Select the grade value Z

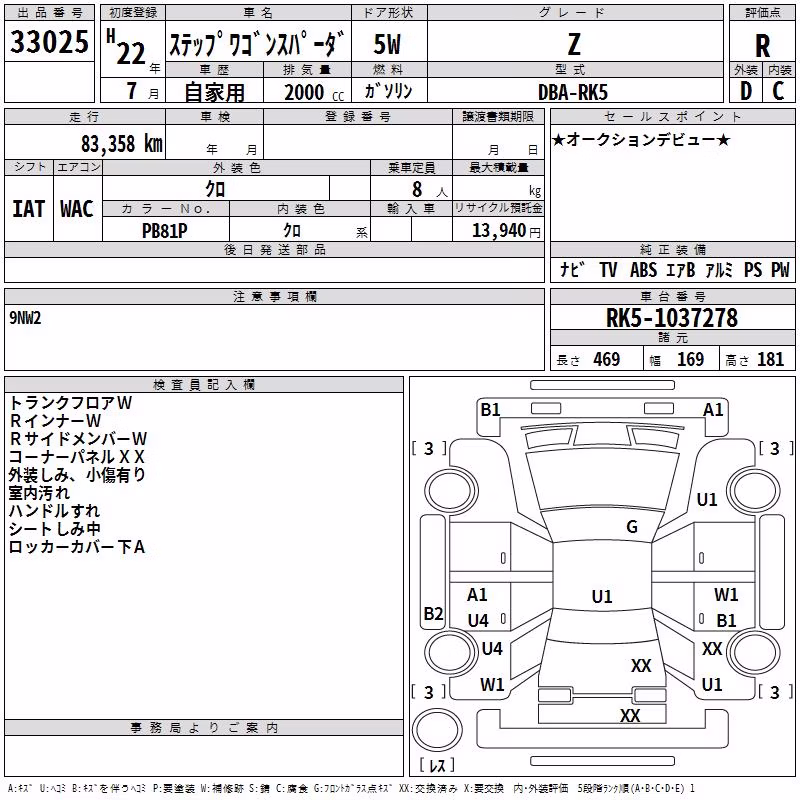[x=574, y=44]
